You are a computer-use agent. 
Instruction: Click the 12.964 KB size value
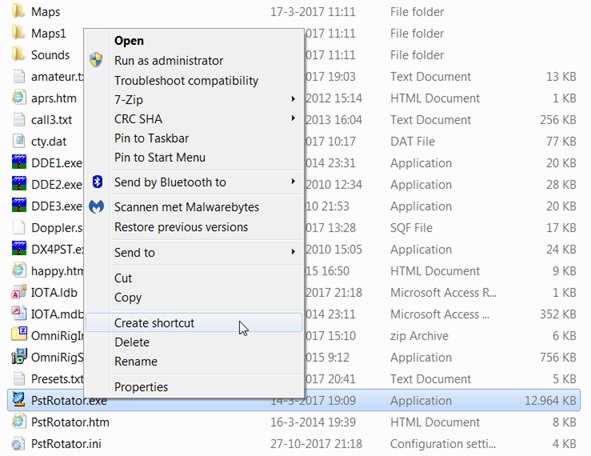(x=550, y=401)
